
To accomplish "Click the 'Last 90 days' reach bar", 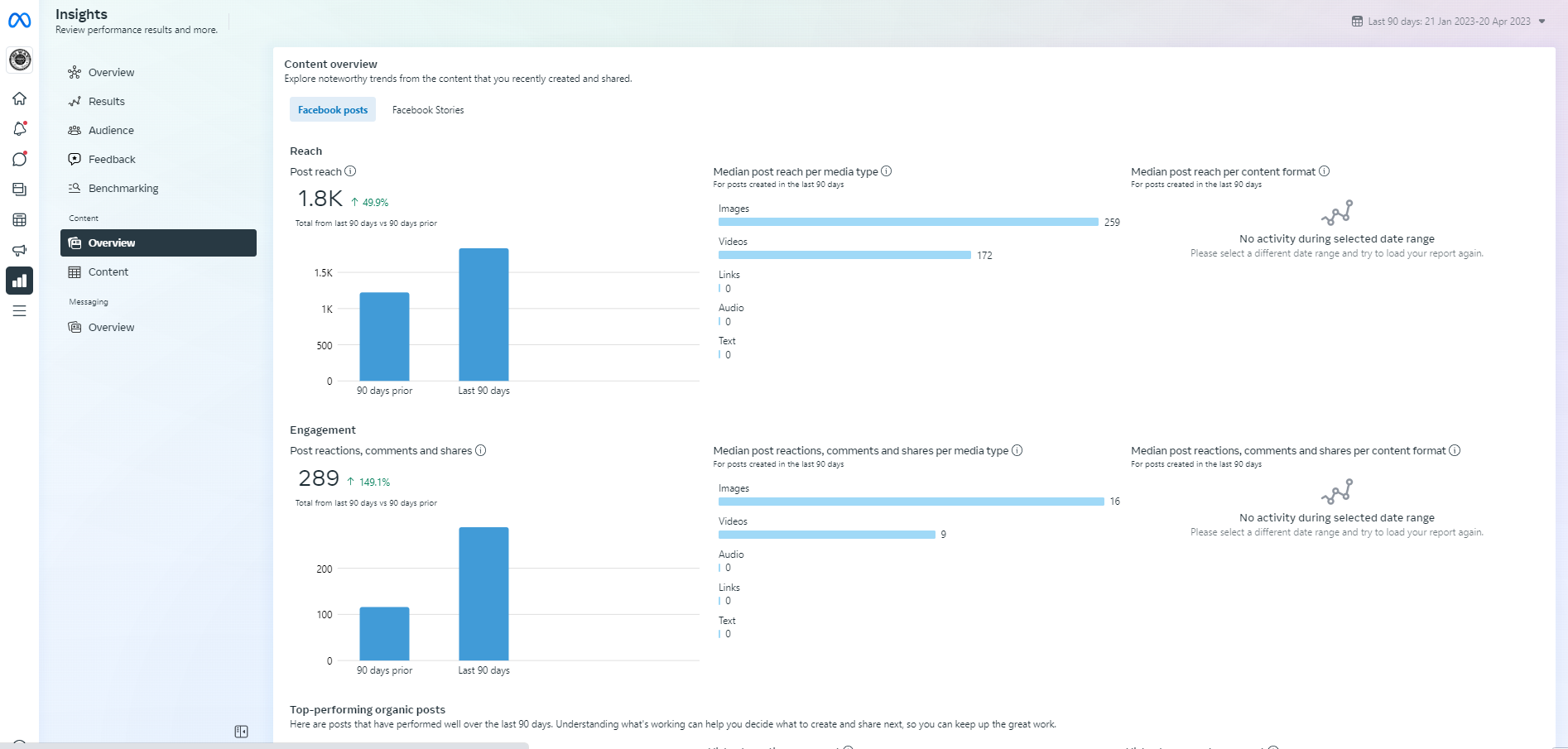I will 483,314.
